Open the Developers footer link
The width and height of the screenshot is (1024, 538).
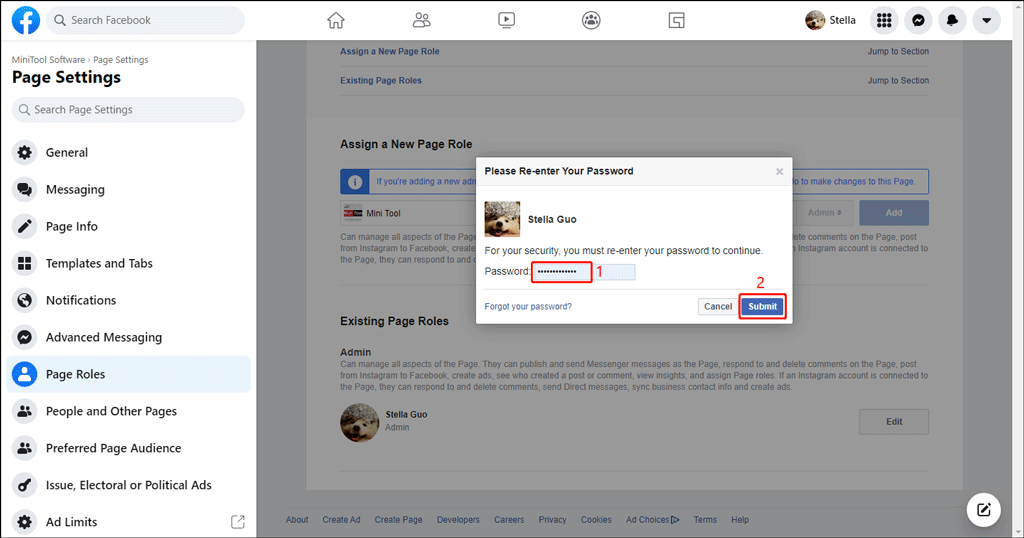tap(458, 520)
